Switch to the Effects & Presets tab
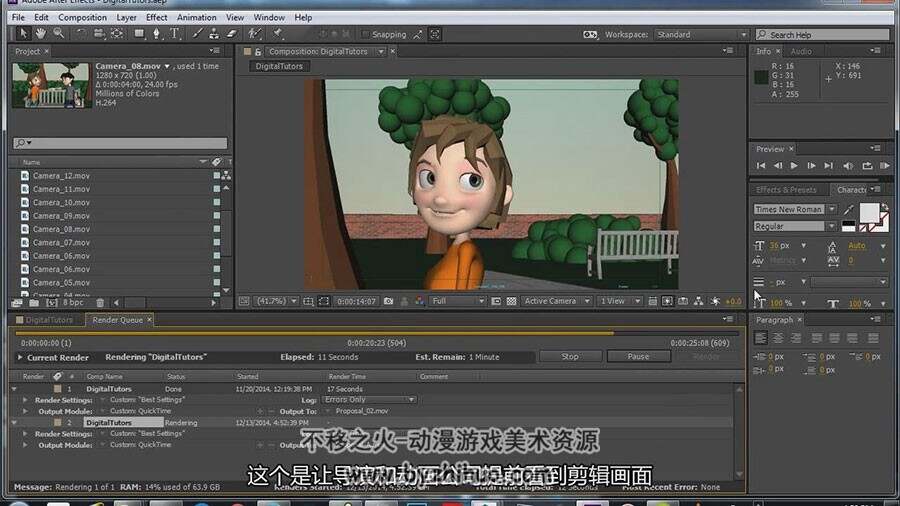 (x=786, y=190)
